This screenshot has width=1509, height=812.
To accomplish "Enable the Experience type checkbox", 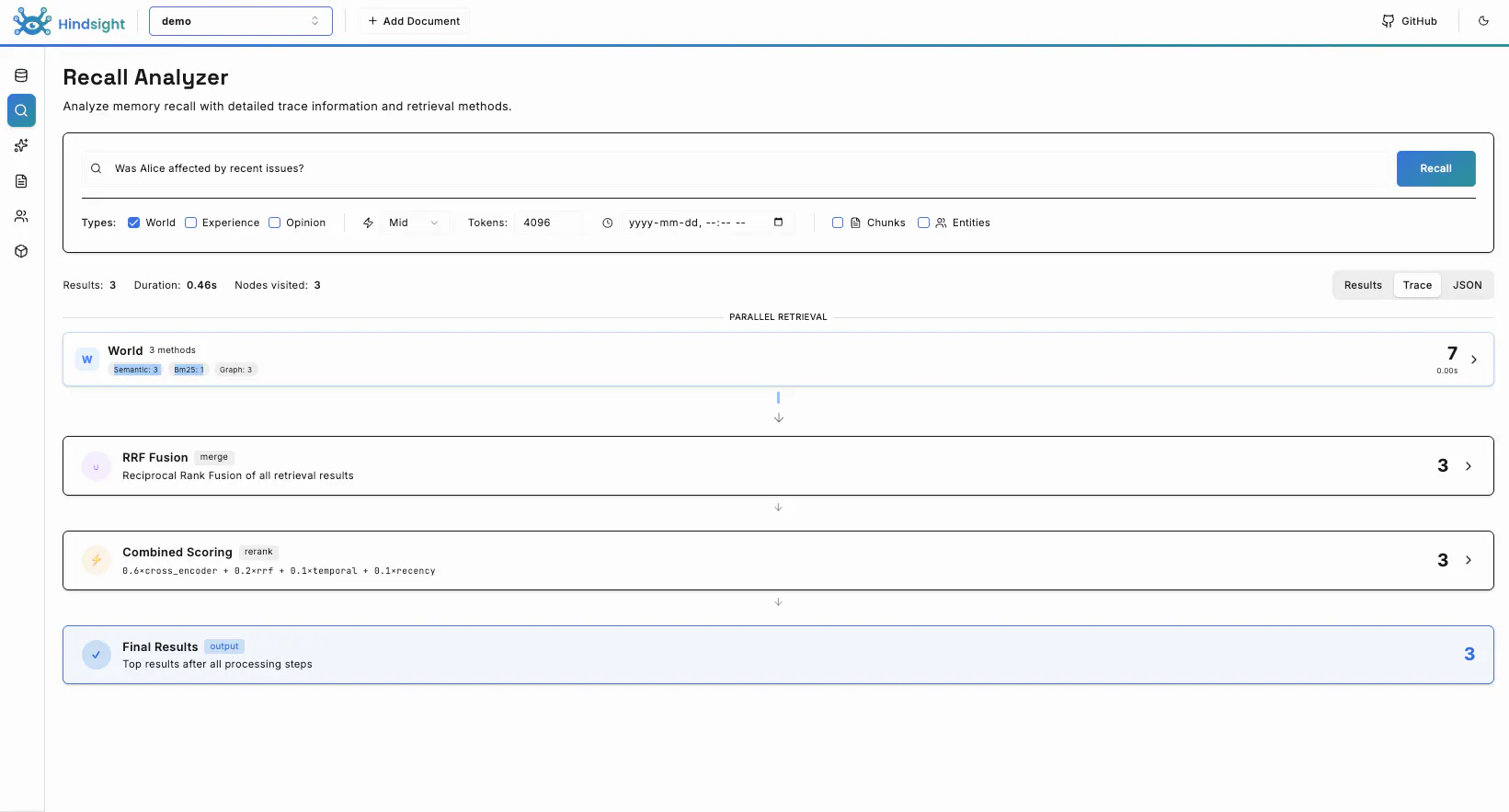I will click(x=191, y=223).
